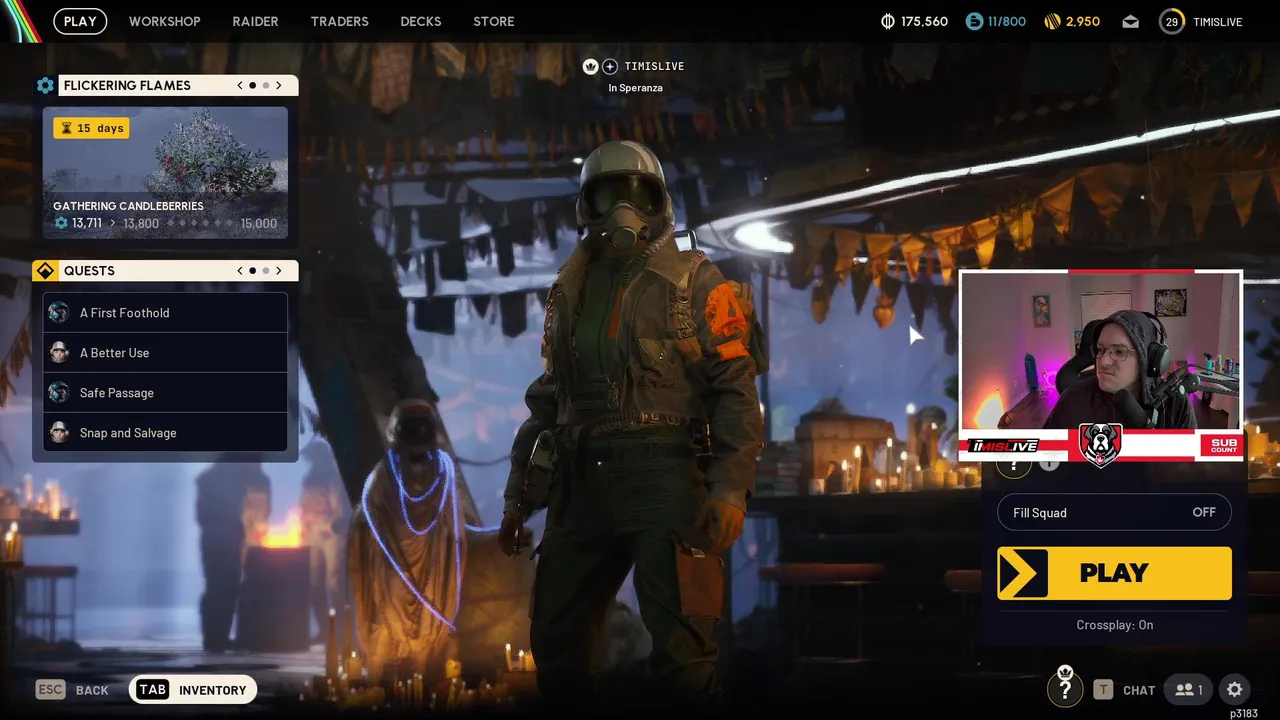Click the streamer webcam overlay

pos(1101,366)
